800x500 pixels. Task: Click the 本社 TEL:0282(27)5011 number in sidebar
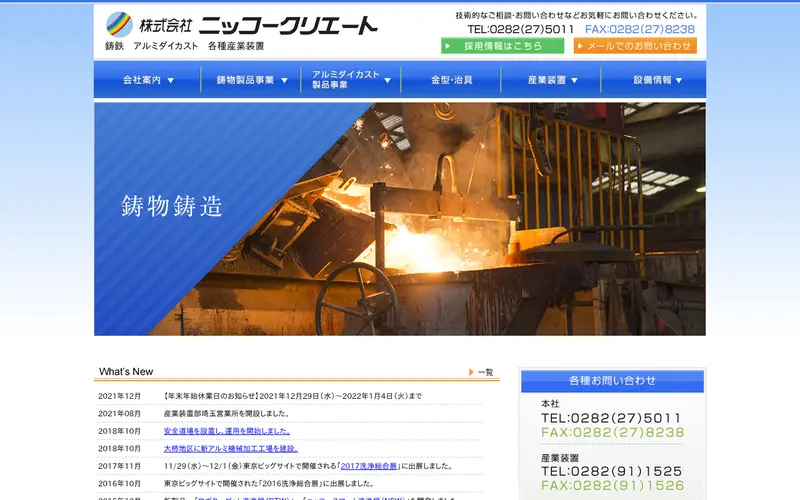[611, 418]
